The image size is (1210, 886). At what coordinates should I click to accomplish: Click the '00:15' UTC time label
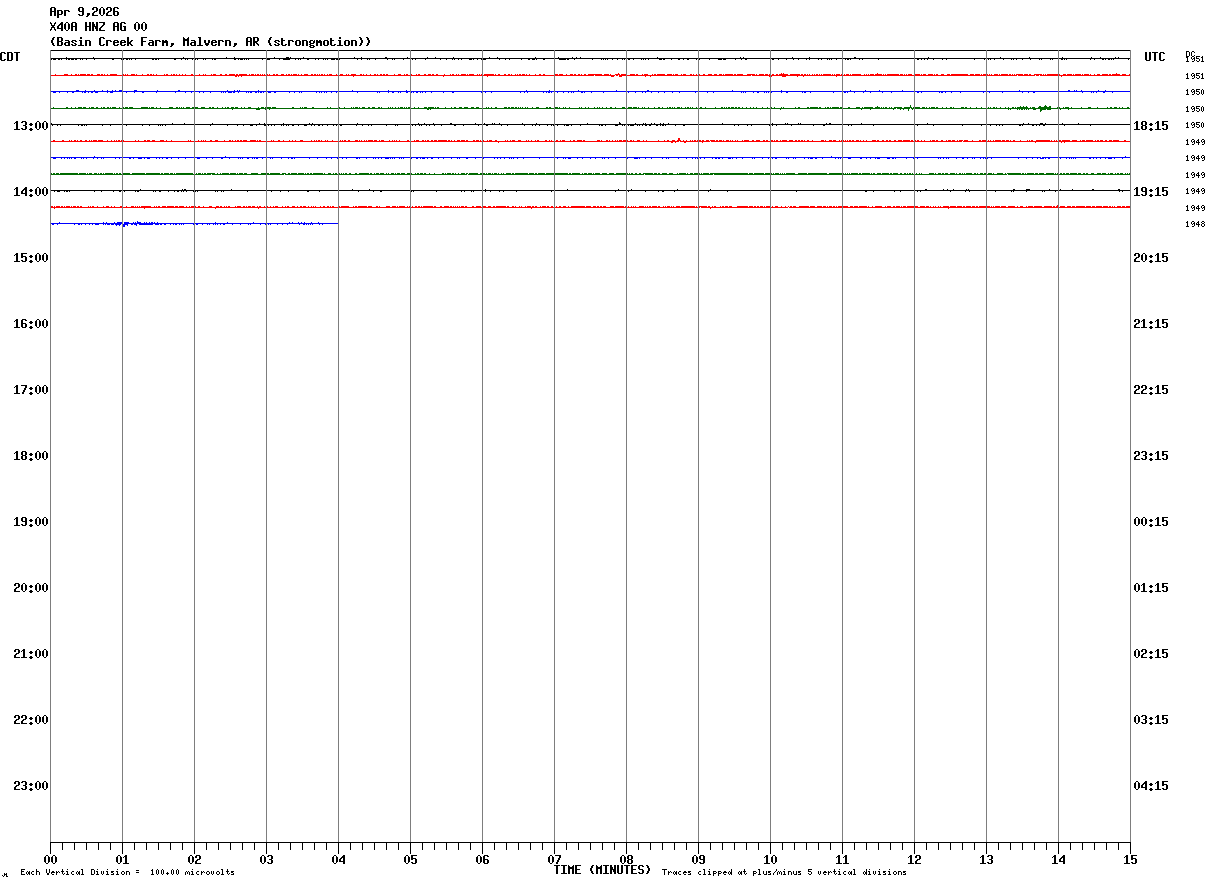click(1151, 521)
